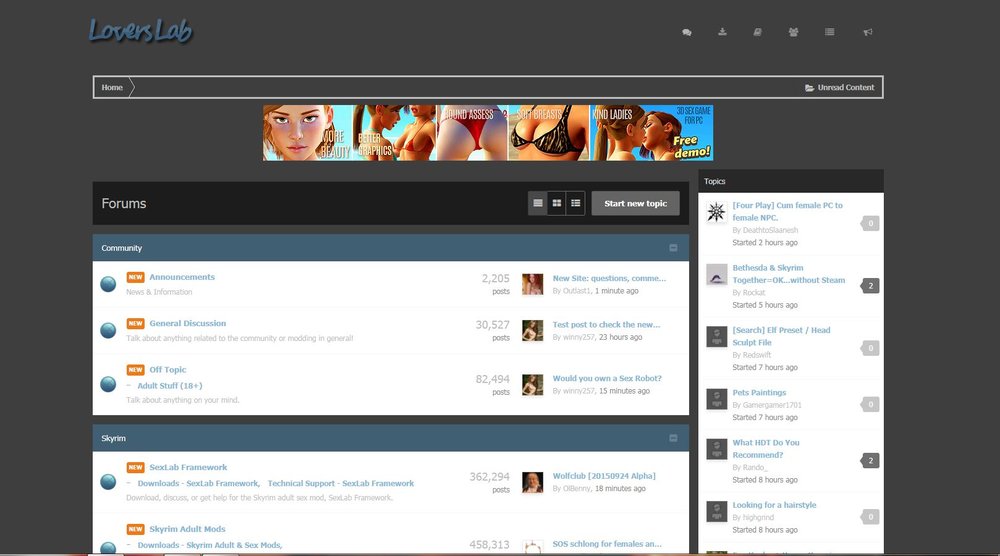Click reply count badge for Bethesda & Skyrim topic
The height and width of the screenshot is (556, 1000).
[x=870, y=286]
